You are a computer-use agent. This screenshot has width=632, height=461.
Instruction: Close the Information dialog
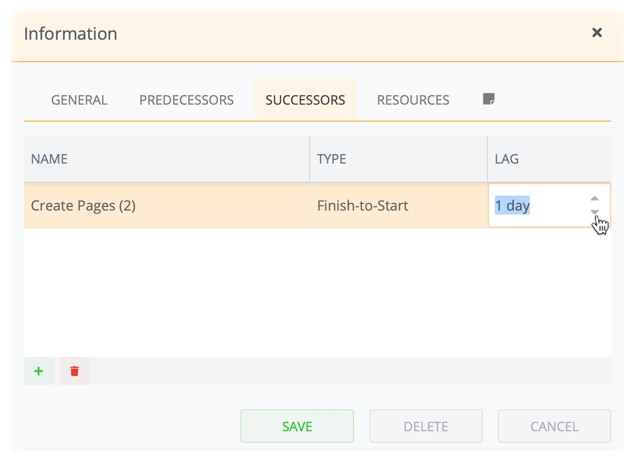(597, 33)
